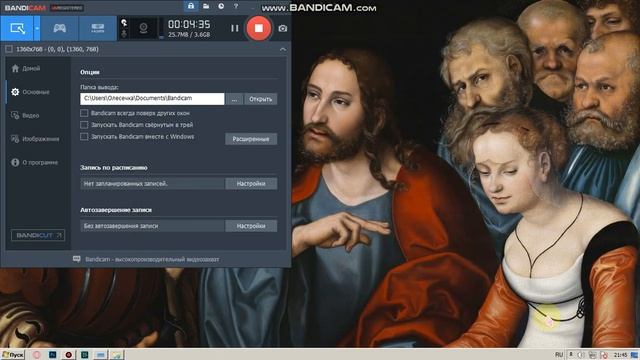Image resolution: width=640 pixels, height=360 pixels.
Task: Enable Bandicam always on top checkbox
Action: click(84, 113)
